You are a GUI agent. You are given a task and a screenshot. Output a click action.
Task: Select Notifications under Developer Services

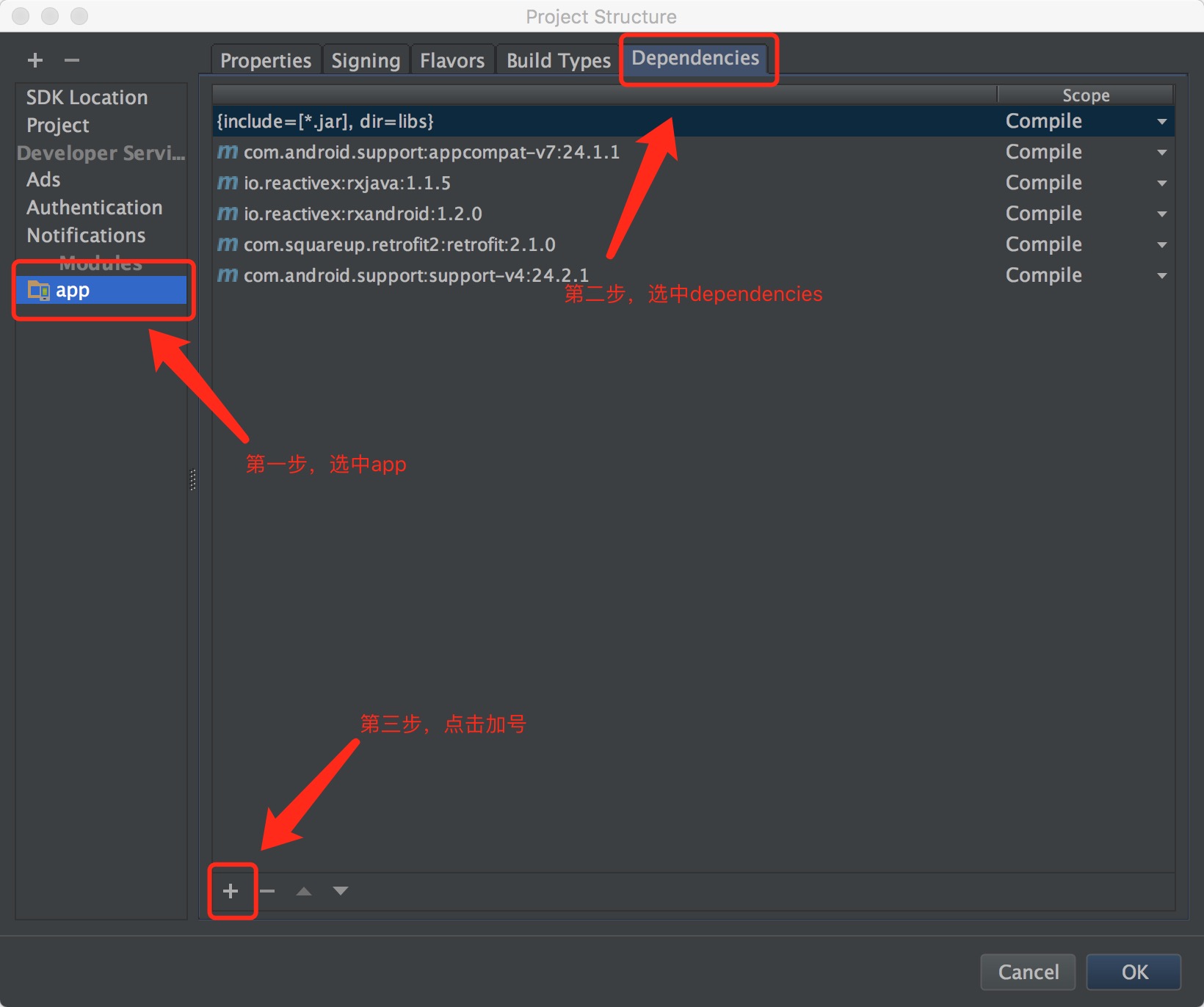(x=85, y=235)
